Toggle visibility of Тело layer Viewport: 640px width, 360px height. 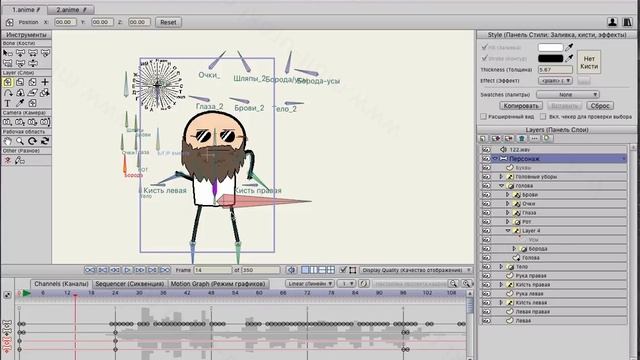[486, 267]
